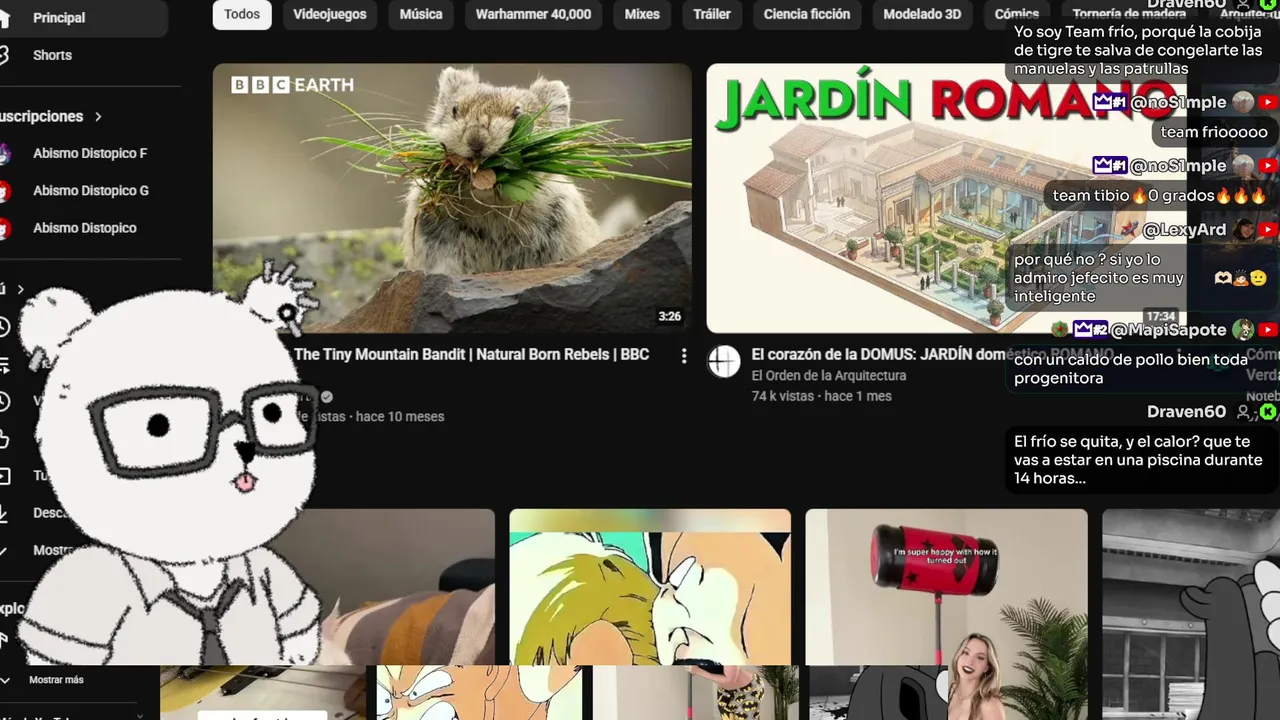Open Abismo Distopico F channel
The image size is (1280, 720).
pyautogui.click(x=90, y=153)
